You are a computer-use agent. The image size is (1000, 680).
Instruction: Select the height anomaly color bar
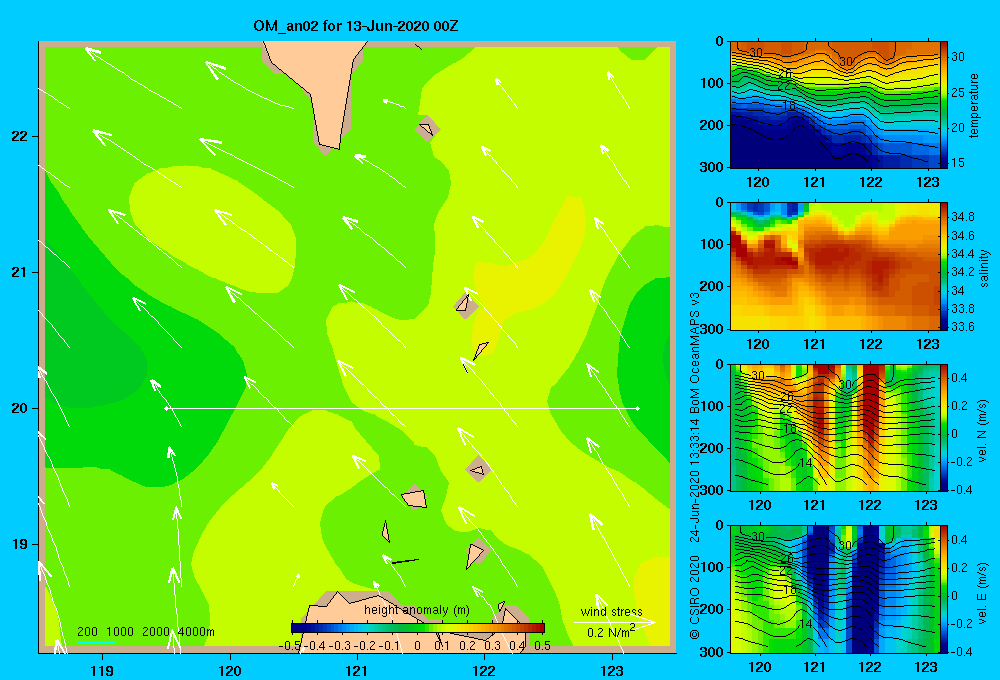point(418,628)
